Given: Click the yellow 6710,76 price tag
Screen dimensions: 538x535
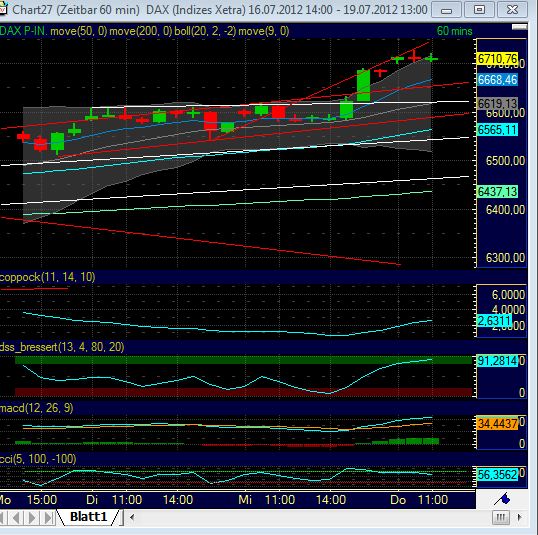Looking at the screenshot, I should click(x=498, y=59).
